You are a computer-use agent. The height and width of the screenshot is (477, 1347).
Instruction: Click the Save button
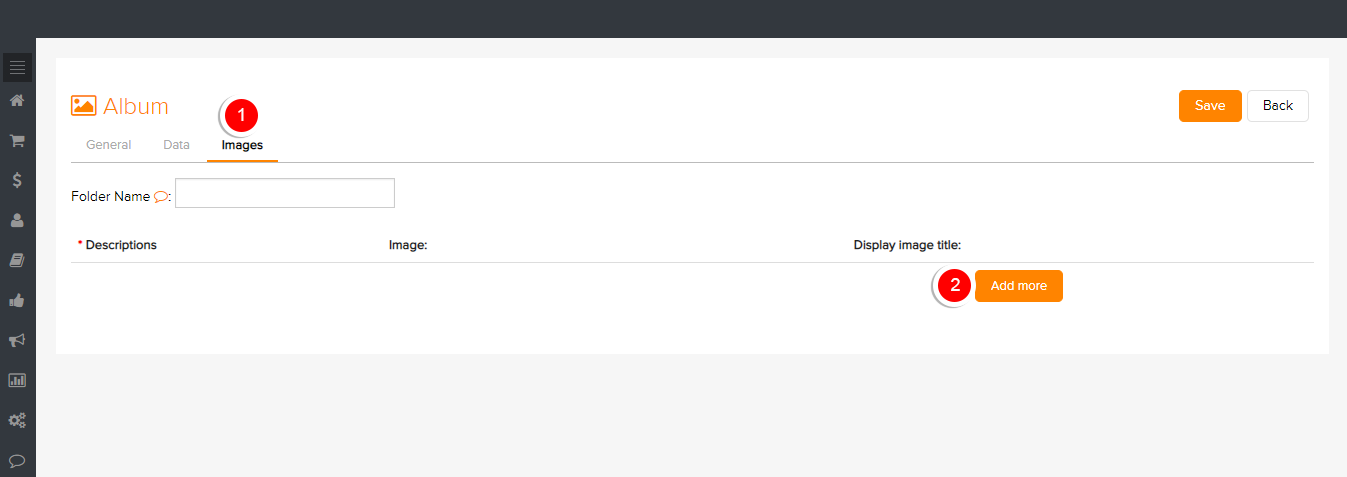pos(1210,106)
